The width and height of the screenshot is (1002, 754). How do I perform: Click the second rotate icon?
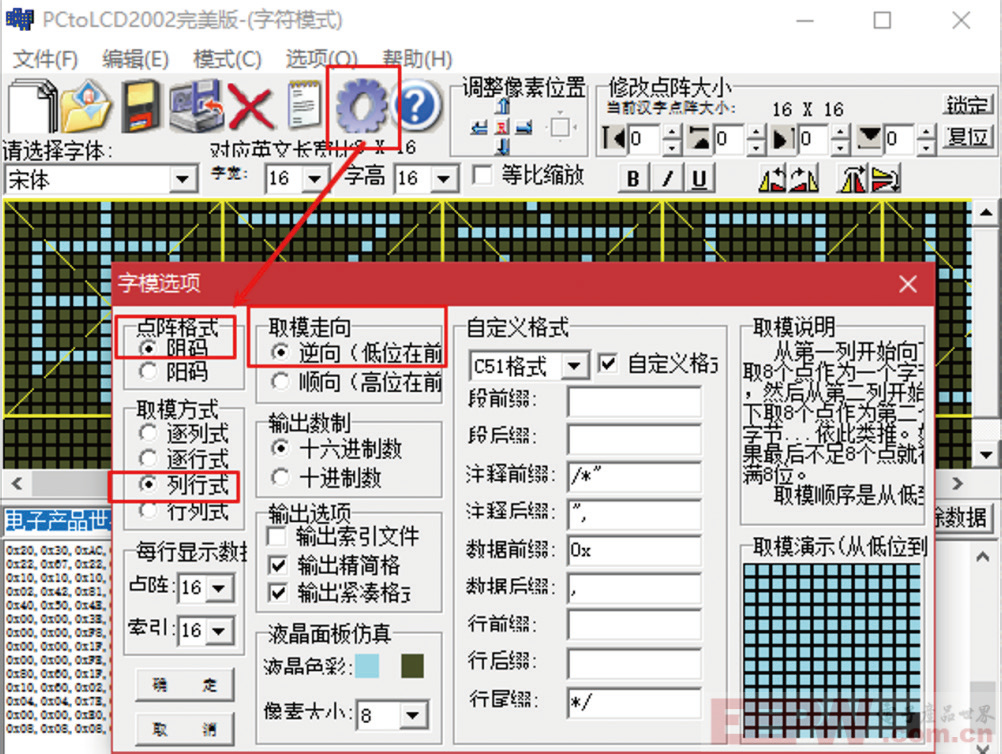click(804, 179)
